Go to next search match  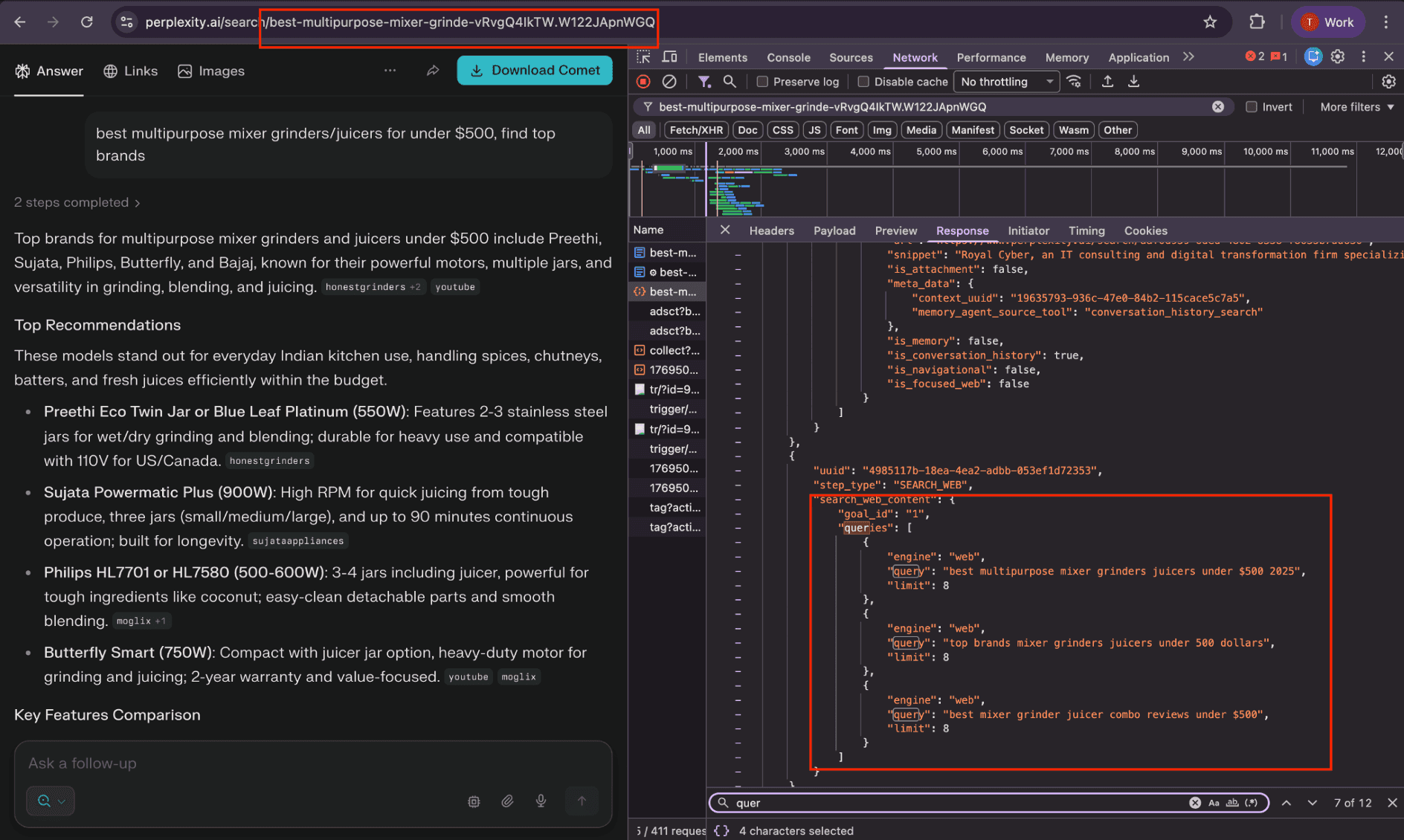coord(1313,803)
